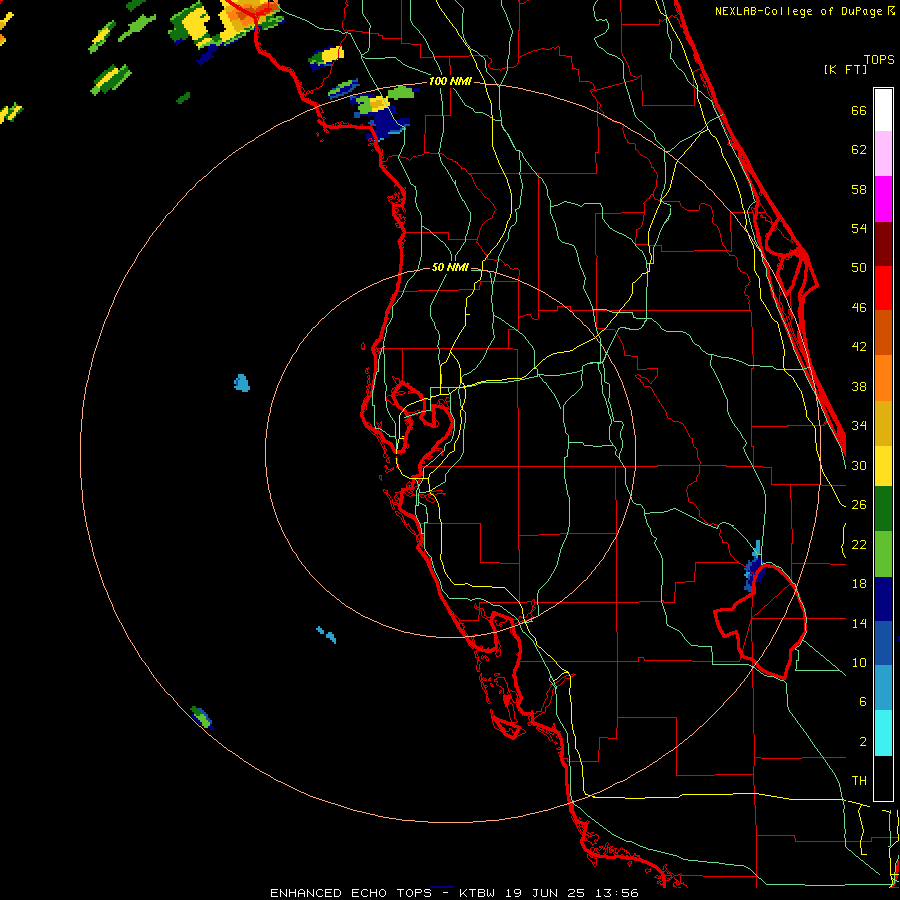The image size is (900, 900).
Task: Click the '66' legend value label
Action: 859,110
